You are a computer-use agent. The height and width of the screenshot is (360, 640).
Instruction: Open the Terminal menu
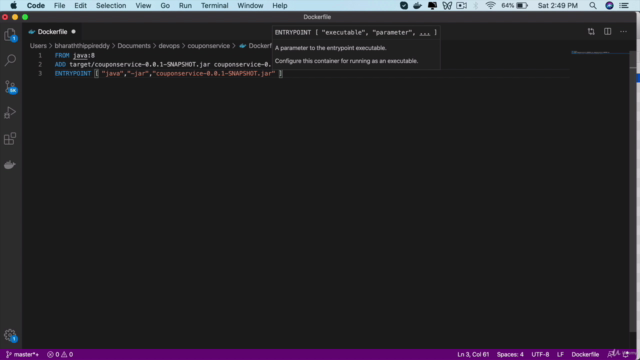(214, 6)
